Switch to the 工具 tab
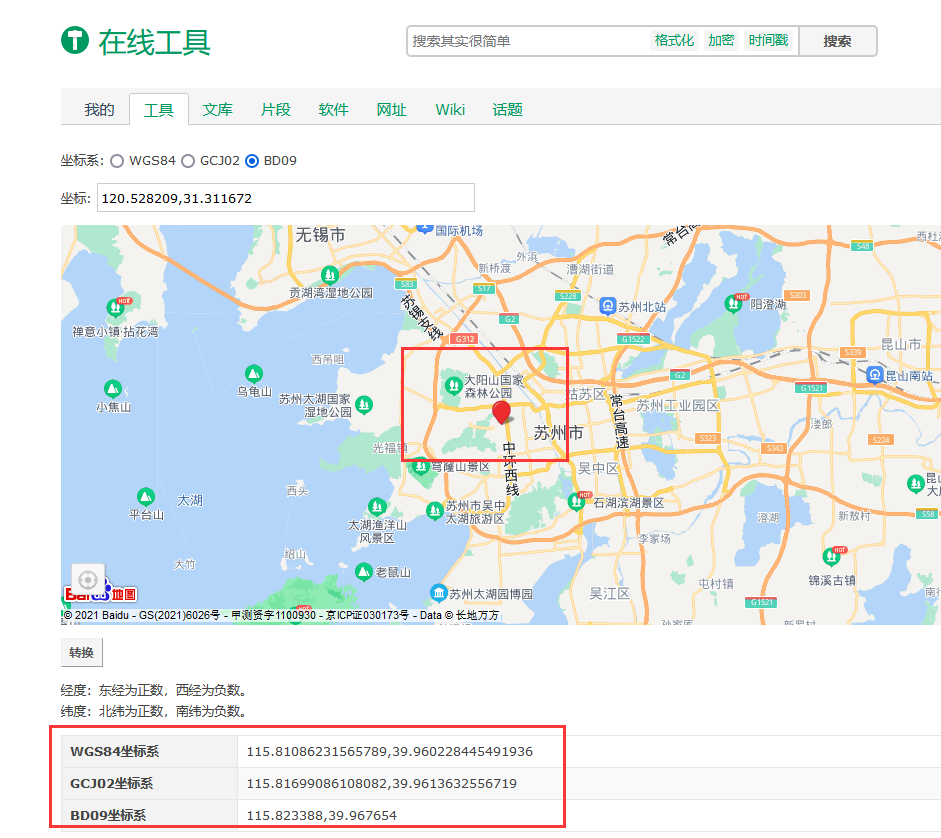This screenshot has height=838, width=941. tap(158, 110)
